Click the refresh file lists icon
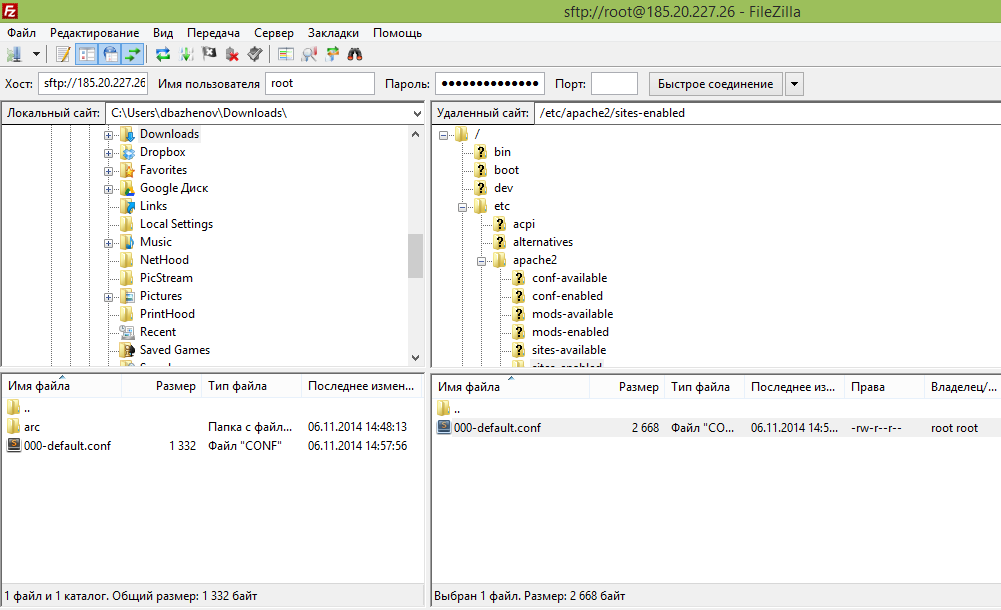The height and width of the screenshot is (610, 1001). [x=163, y=54]
